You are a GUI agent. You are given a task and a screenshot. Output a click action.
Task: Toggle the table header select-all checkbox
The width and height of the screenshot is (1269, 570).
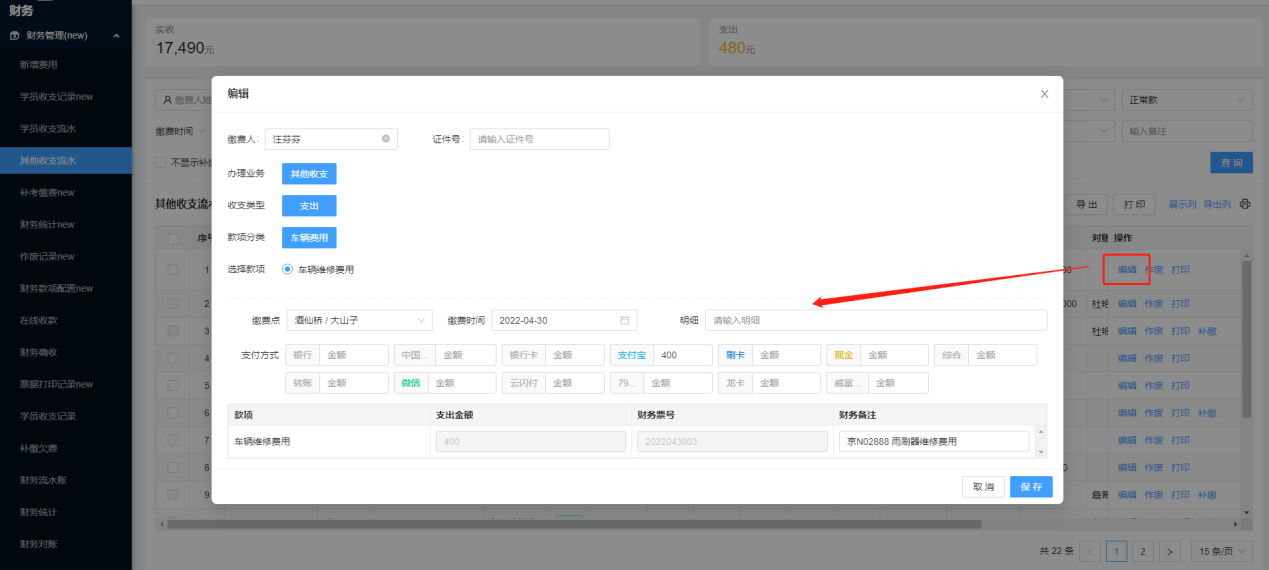tap(173, 238)
